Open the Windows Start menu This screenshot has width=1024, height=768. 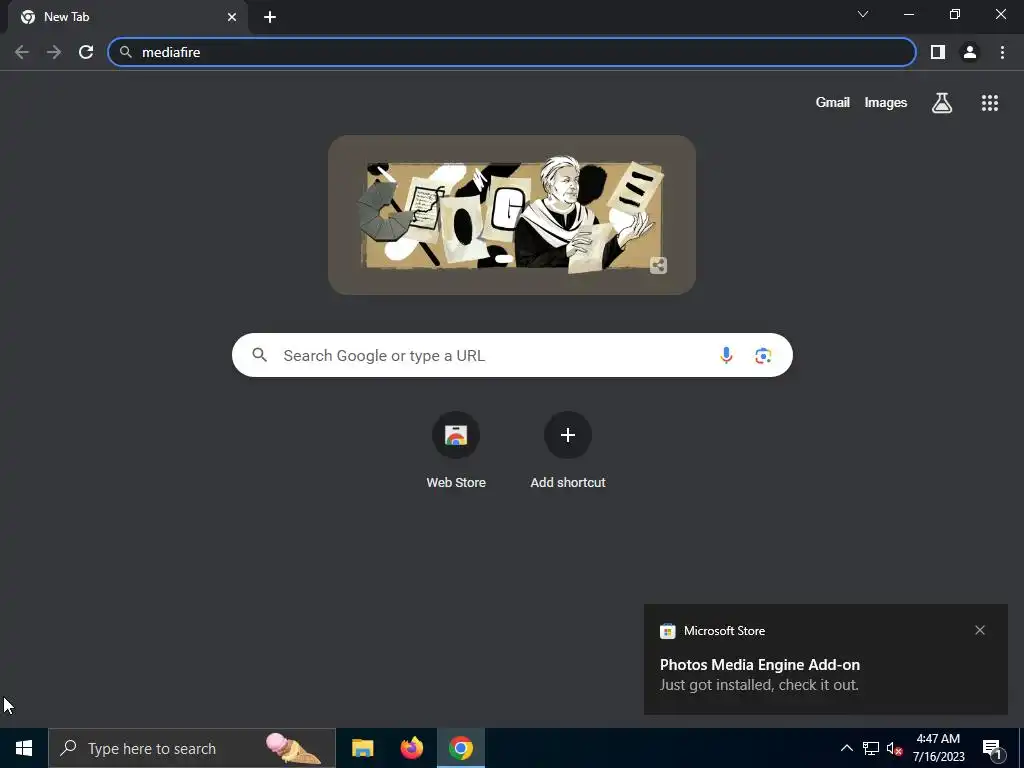click(24, 748)
